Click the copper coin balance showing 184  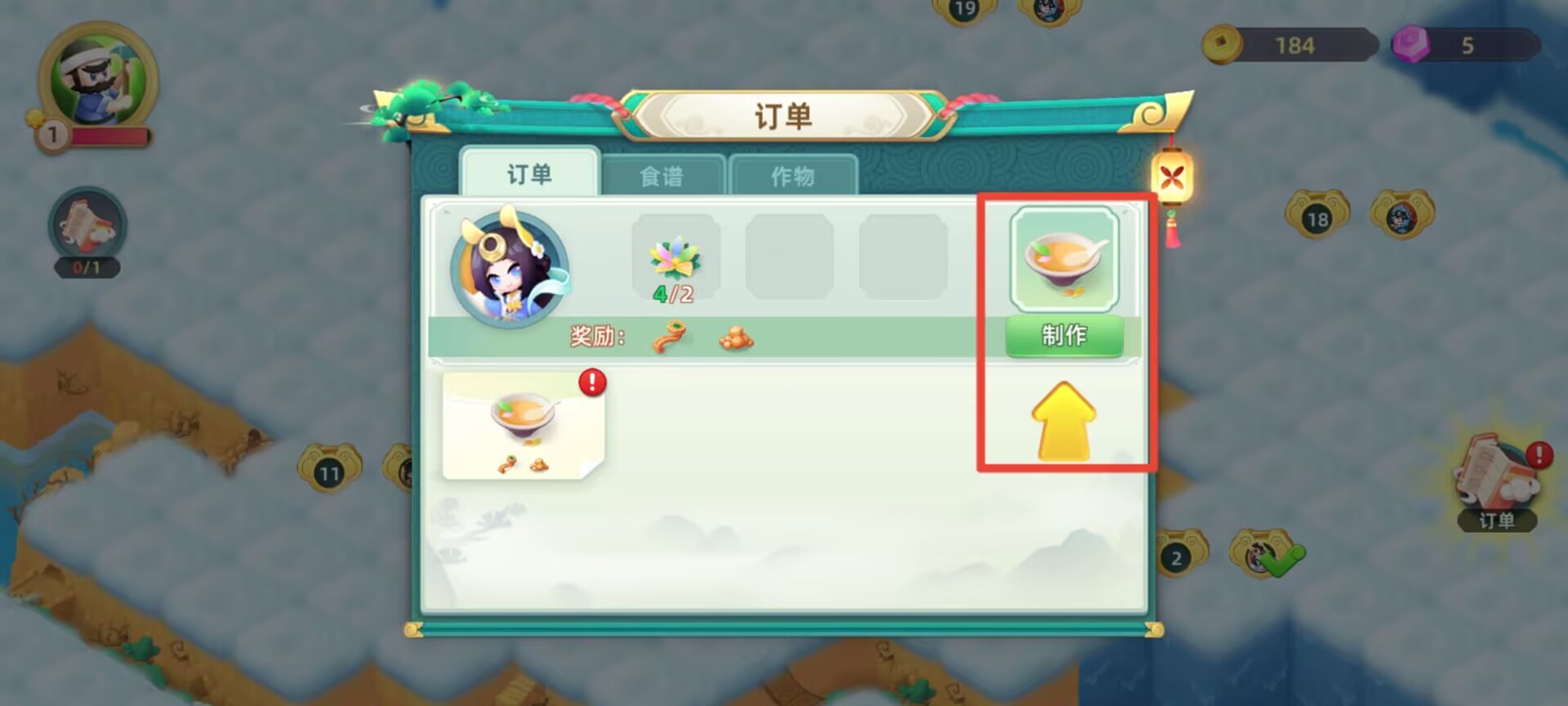pyautogui.click(x=1290, y=45)
